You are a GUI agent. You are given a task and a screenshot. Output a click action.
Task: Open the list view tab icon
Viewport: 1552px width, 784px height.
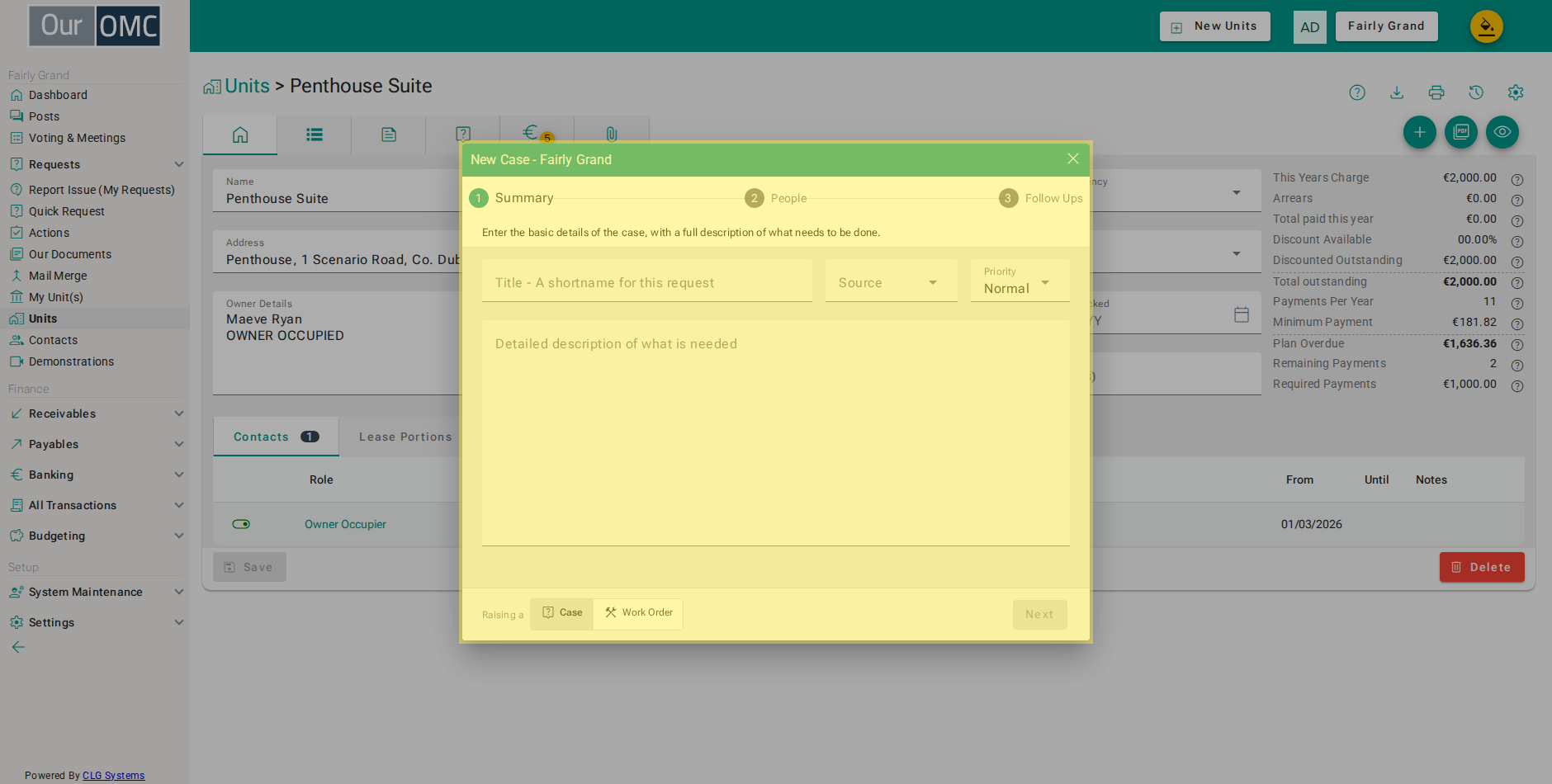pos(315,135)
